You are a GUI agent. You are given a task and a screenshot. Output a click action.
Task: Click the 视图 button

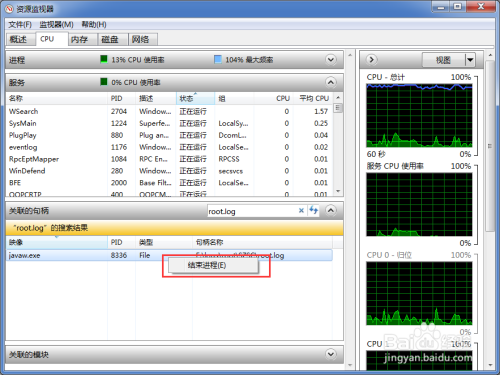444,60
